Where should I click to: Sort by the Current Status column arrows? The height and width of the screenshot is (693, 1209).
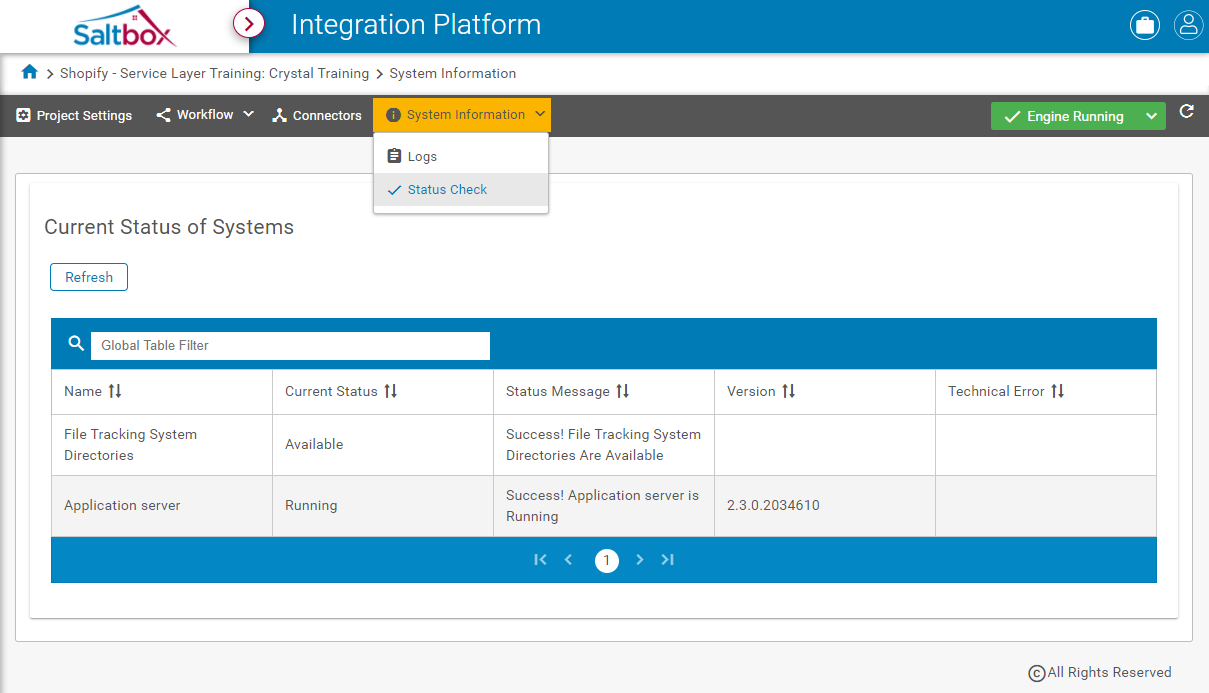point(391,391)
